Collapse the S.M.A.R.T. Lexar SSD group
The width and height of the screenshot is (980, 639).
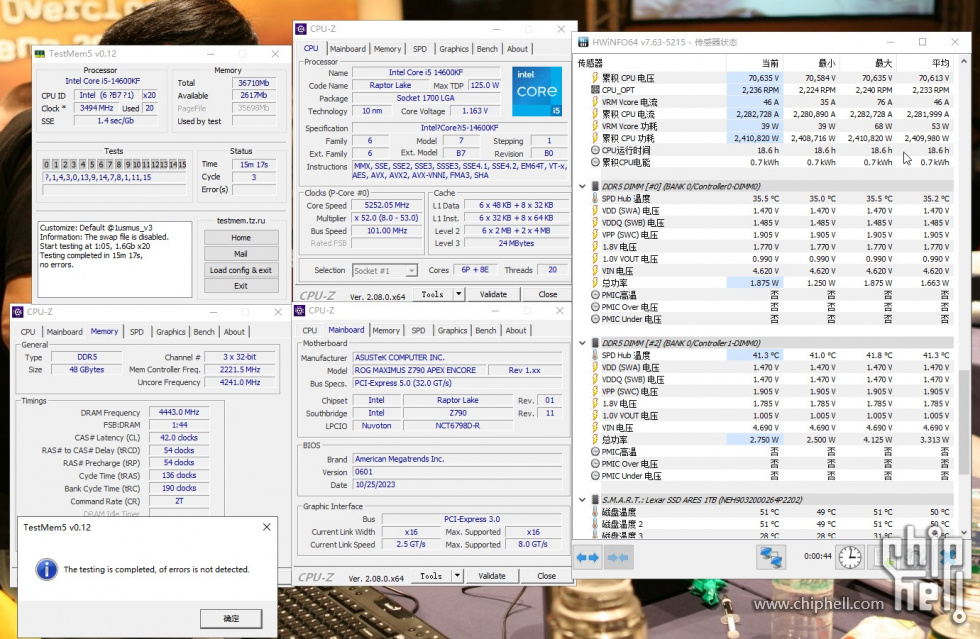click(582, 500)
